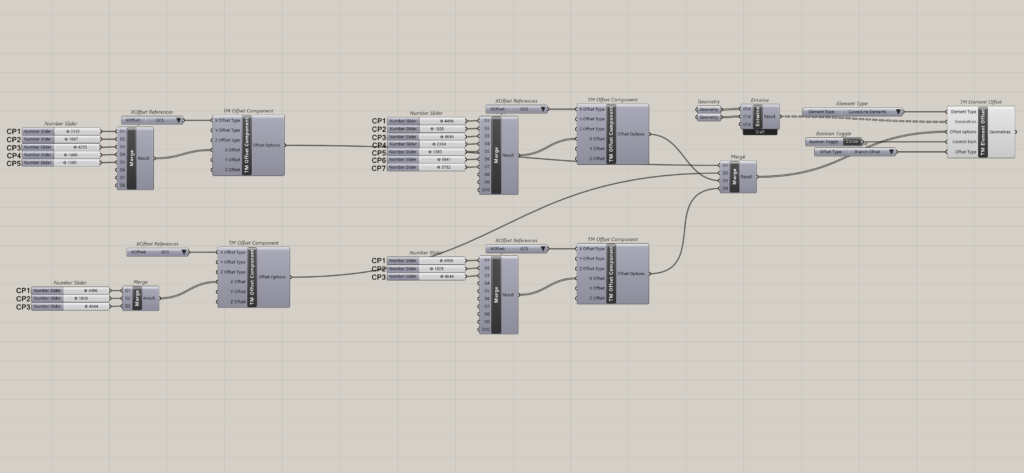Toggle the Boolean Toggle value

pyautogui.click(x=851, y=142)
